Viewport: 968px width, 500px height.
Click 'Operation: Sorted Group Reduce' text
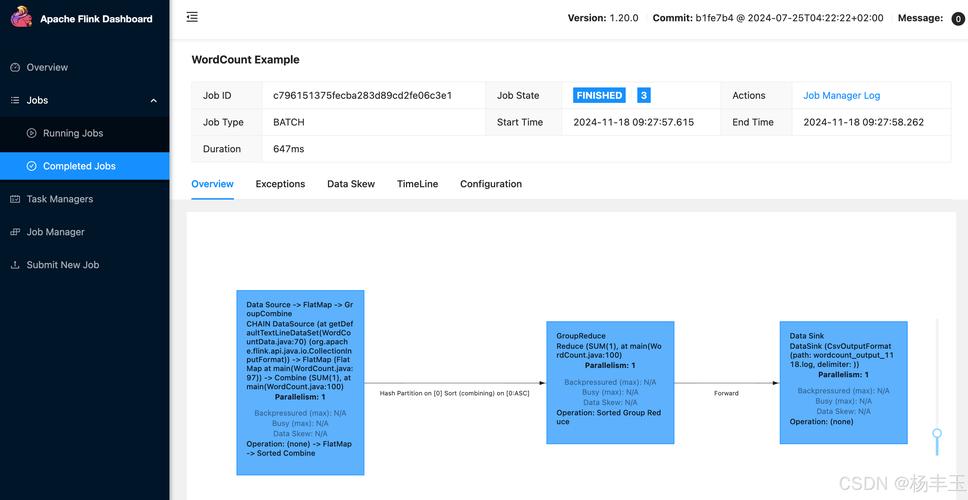tap(609, 417)
